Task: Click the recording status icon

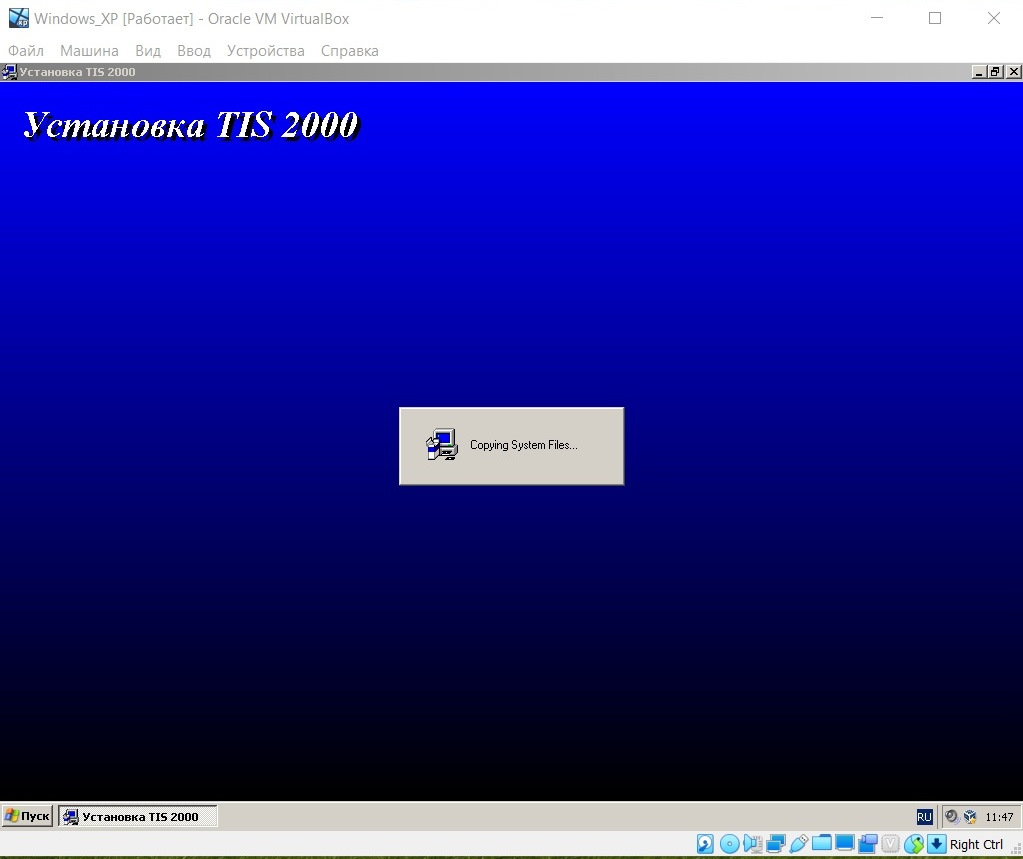Action: (x=868, y=844)
